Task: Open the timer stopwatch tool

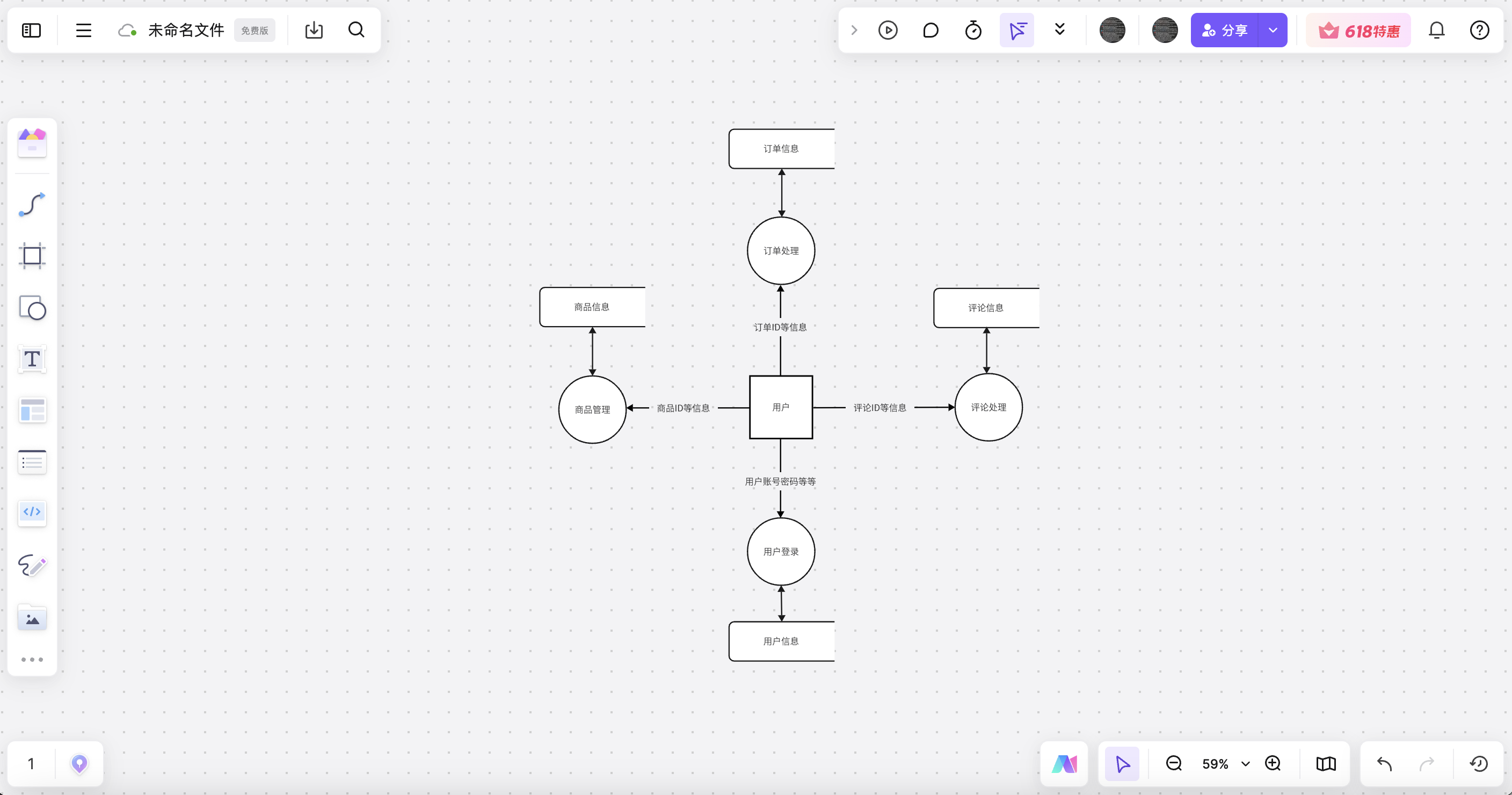Action: pos(973,30)
